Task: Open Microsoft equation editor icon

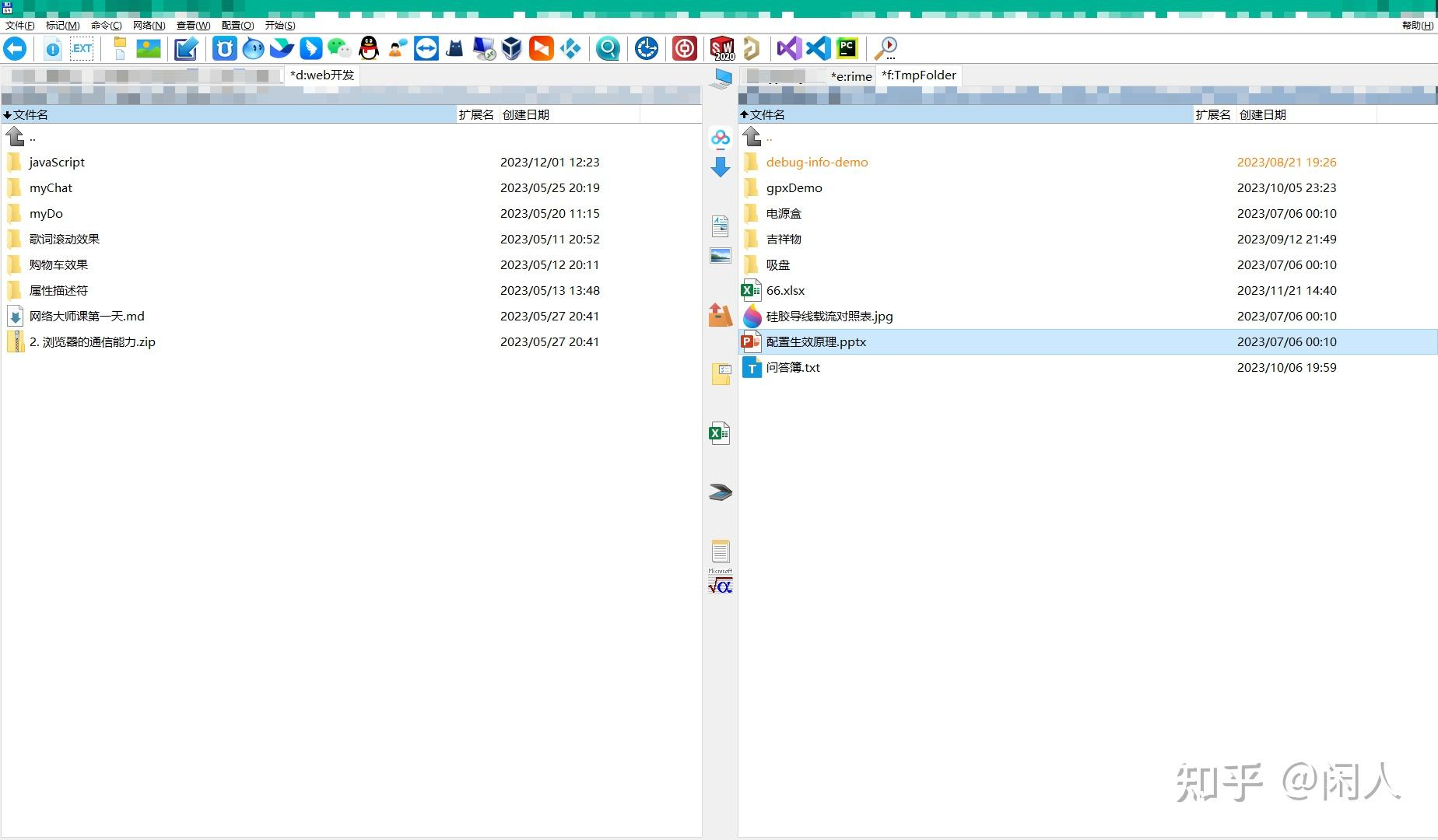Action: click(x=721, y=583)
